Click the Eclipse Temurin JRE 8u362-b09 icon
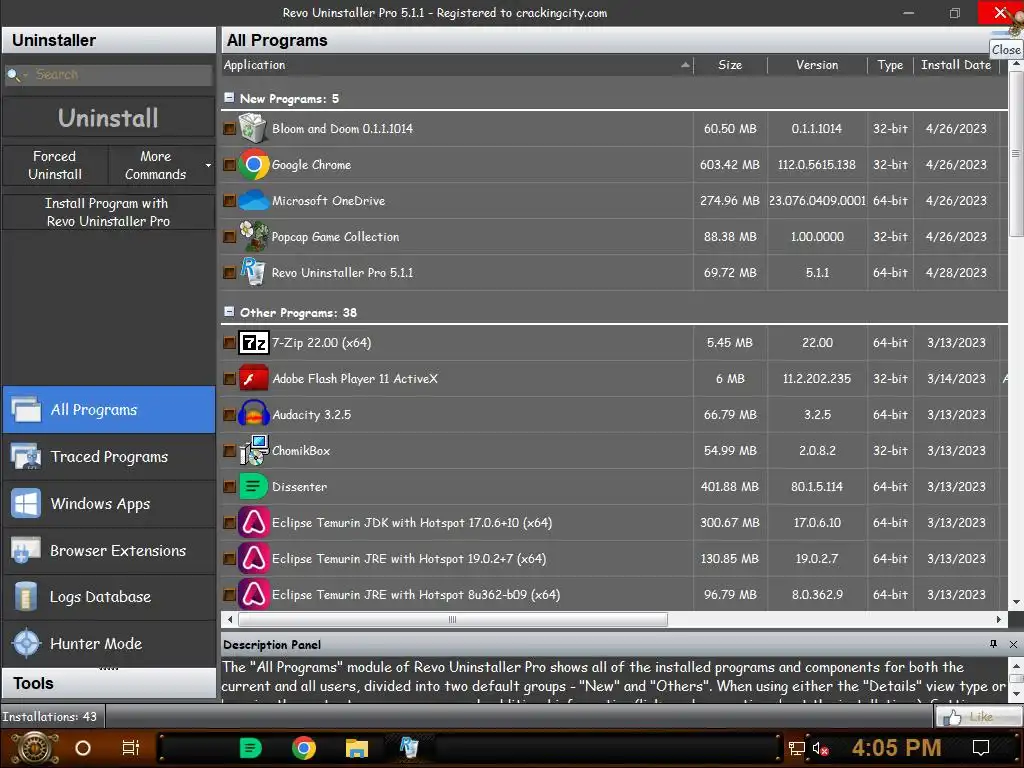Image resolution: width=1024 pixels, height=768 pixels. tap(253, 594)
